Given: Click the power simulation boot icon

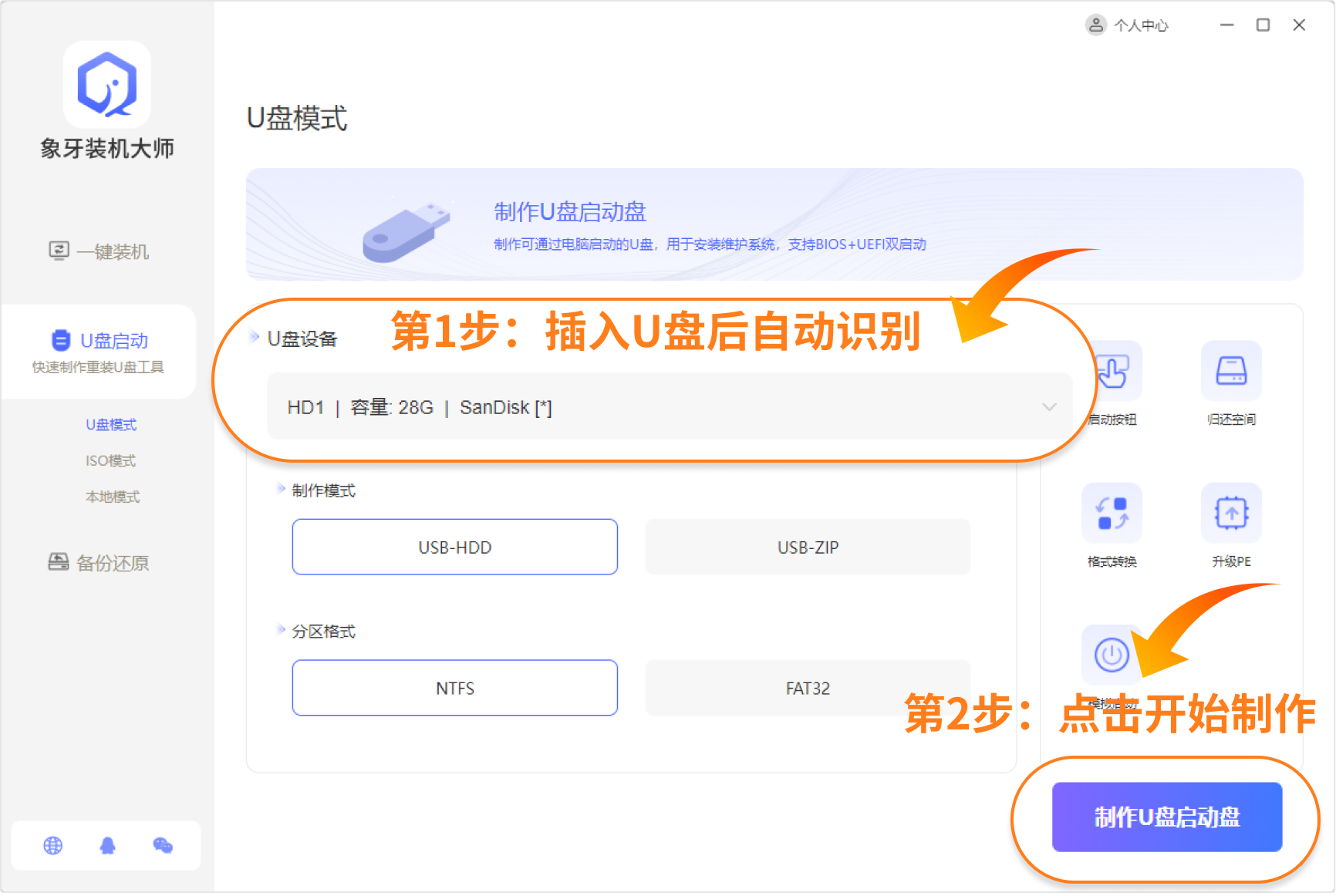Looking at the screenshot, I should coord(1111,655).
